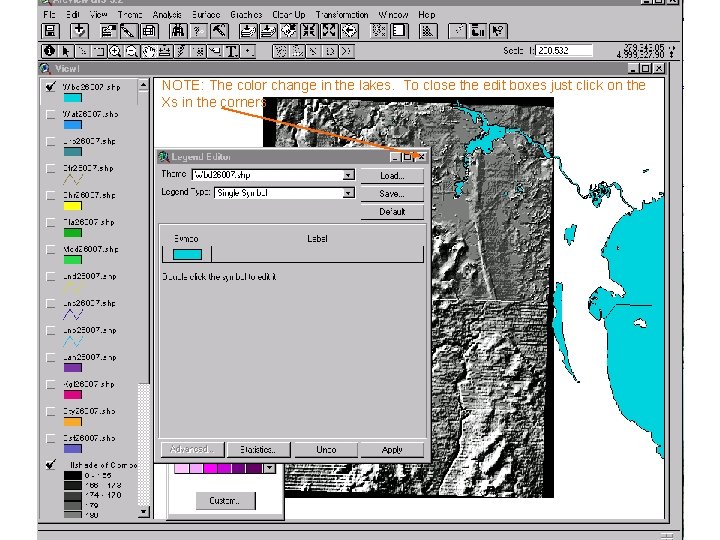Select the Select Feature rectangle tool
This screenshot has width=720, height=540.
99,51
